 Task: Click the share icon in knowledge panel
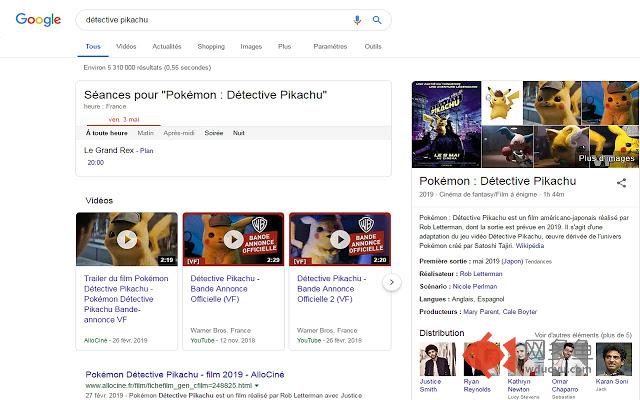coord(621,182)
